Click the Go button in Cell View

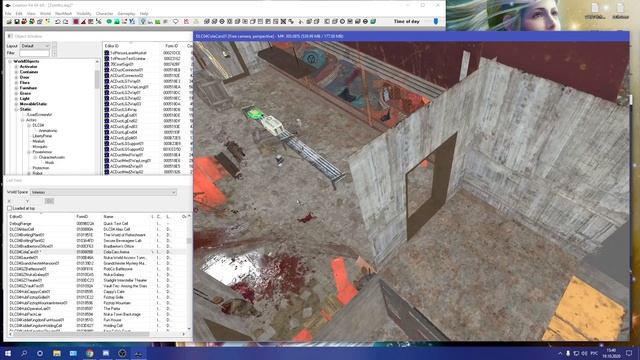(x=49, y=201)
